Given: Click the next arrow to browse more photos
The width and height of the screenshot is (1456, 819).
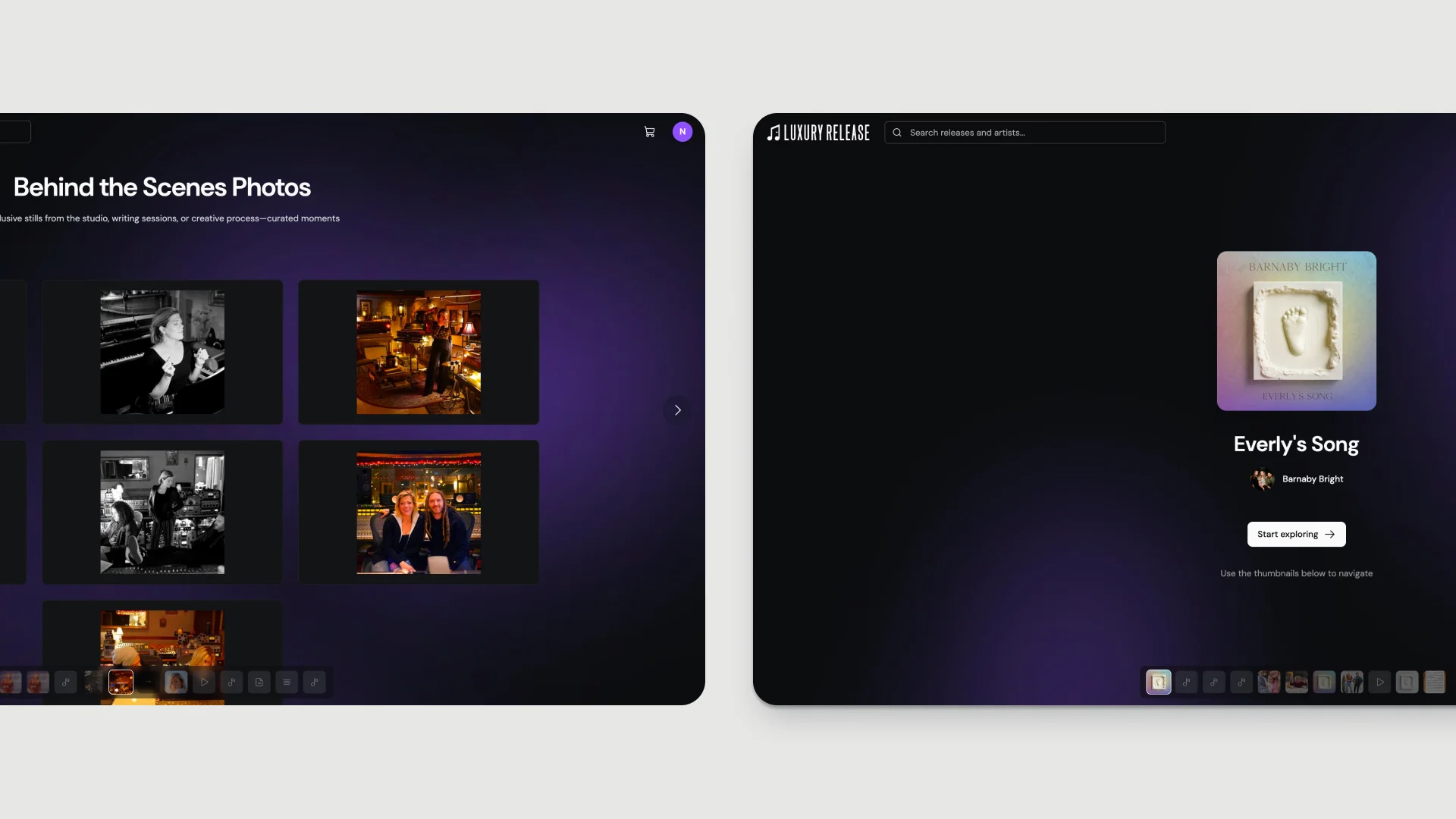Looking at the screenshot, I should click(x=676, y=409).
